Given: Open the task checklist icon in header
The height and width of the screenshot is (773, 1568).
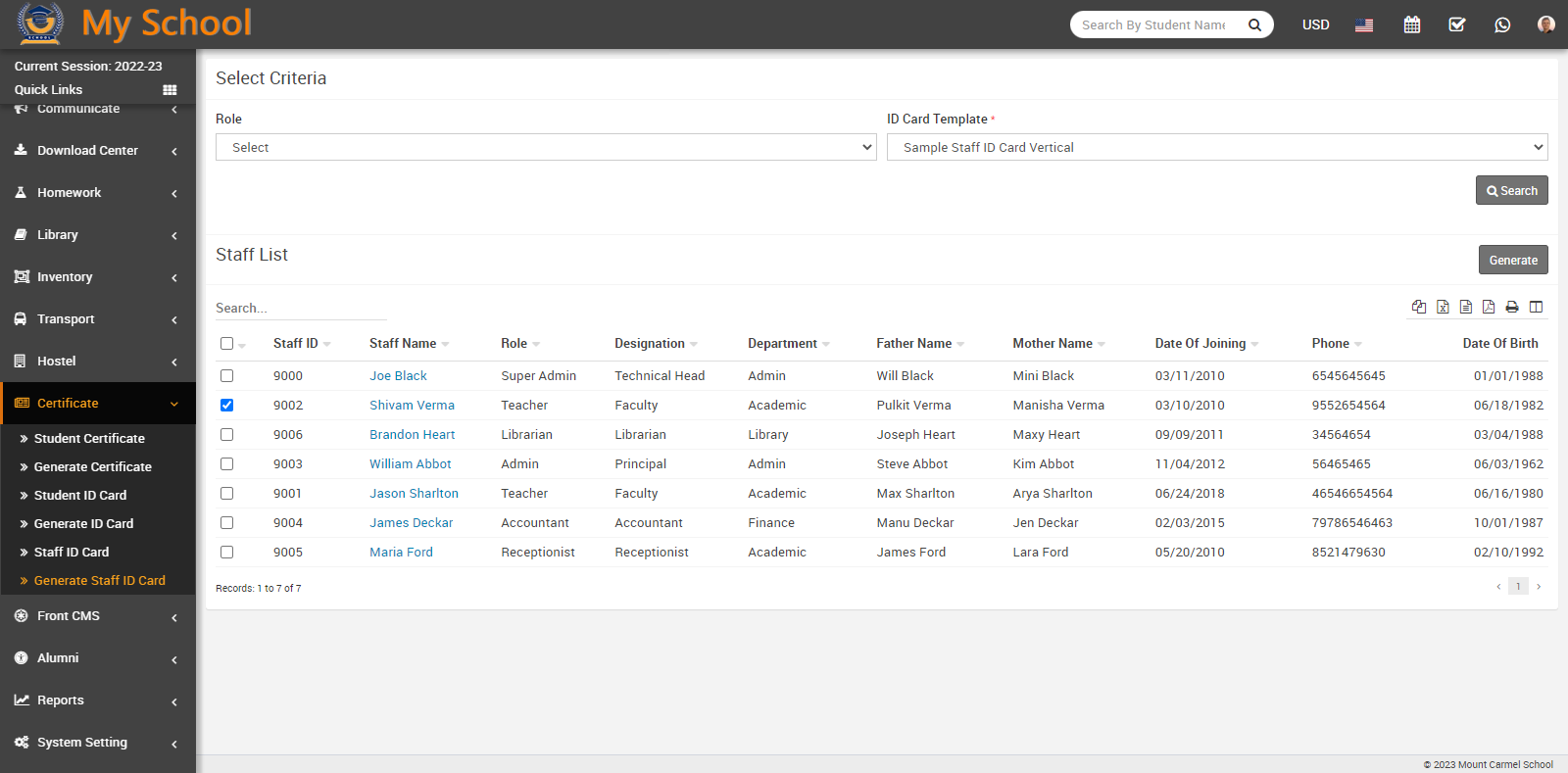Looking at the screenshot, I should 1457,24.
